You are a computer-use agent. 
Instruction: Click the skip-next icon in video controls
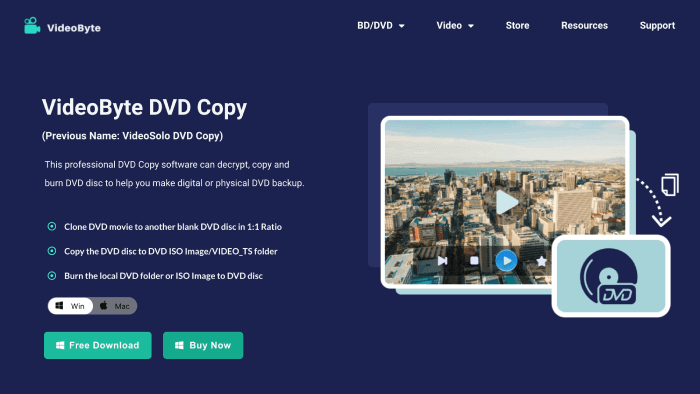coord(442,261)
